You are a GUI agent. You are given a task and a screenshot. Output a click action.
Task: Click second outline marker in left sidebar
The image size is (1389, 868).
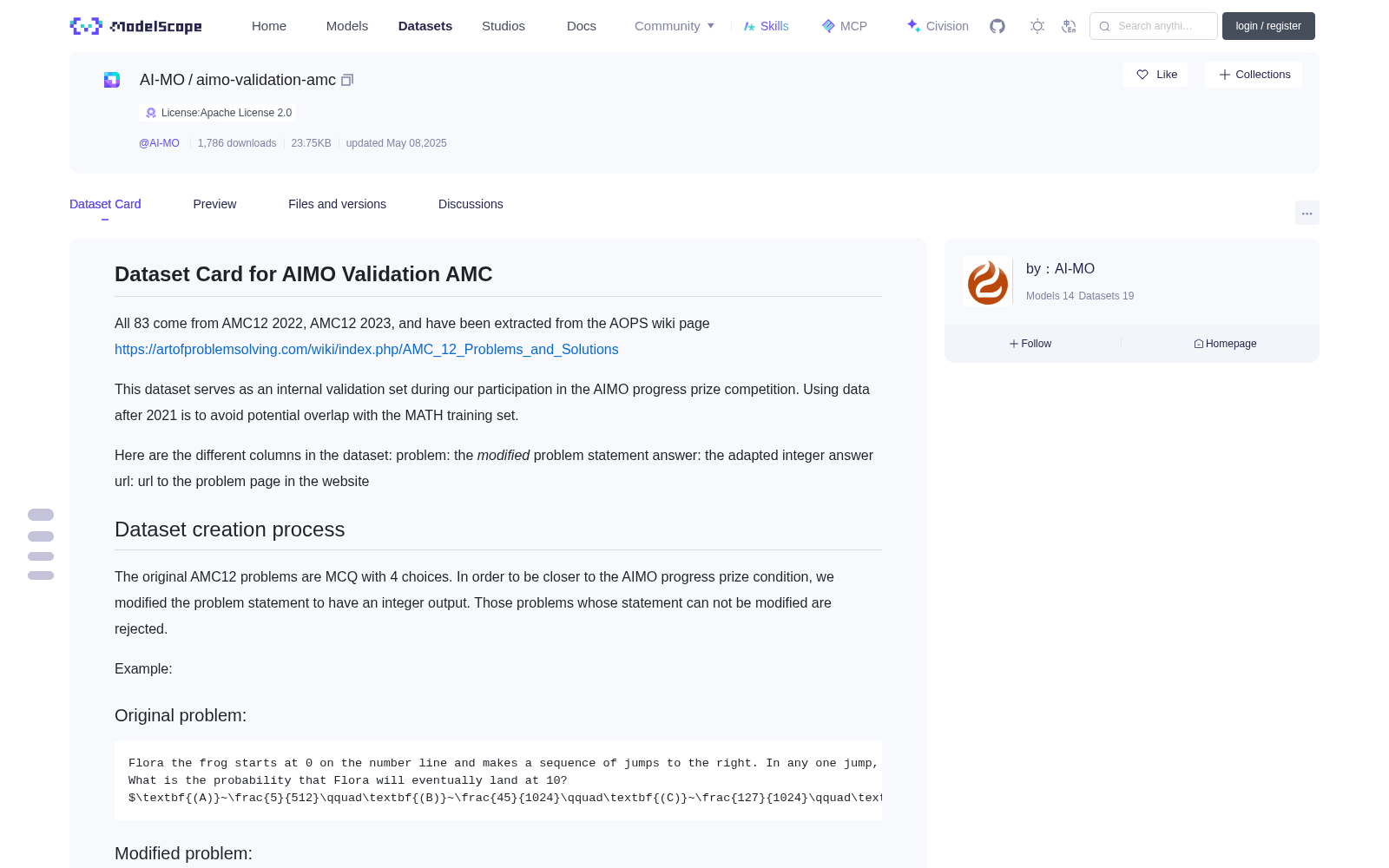pyautogui.click(x=41, y=536)
